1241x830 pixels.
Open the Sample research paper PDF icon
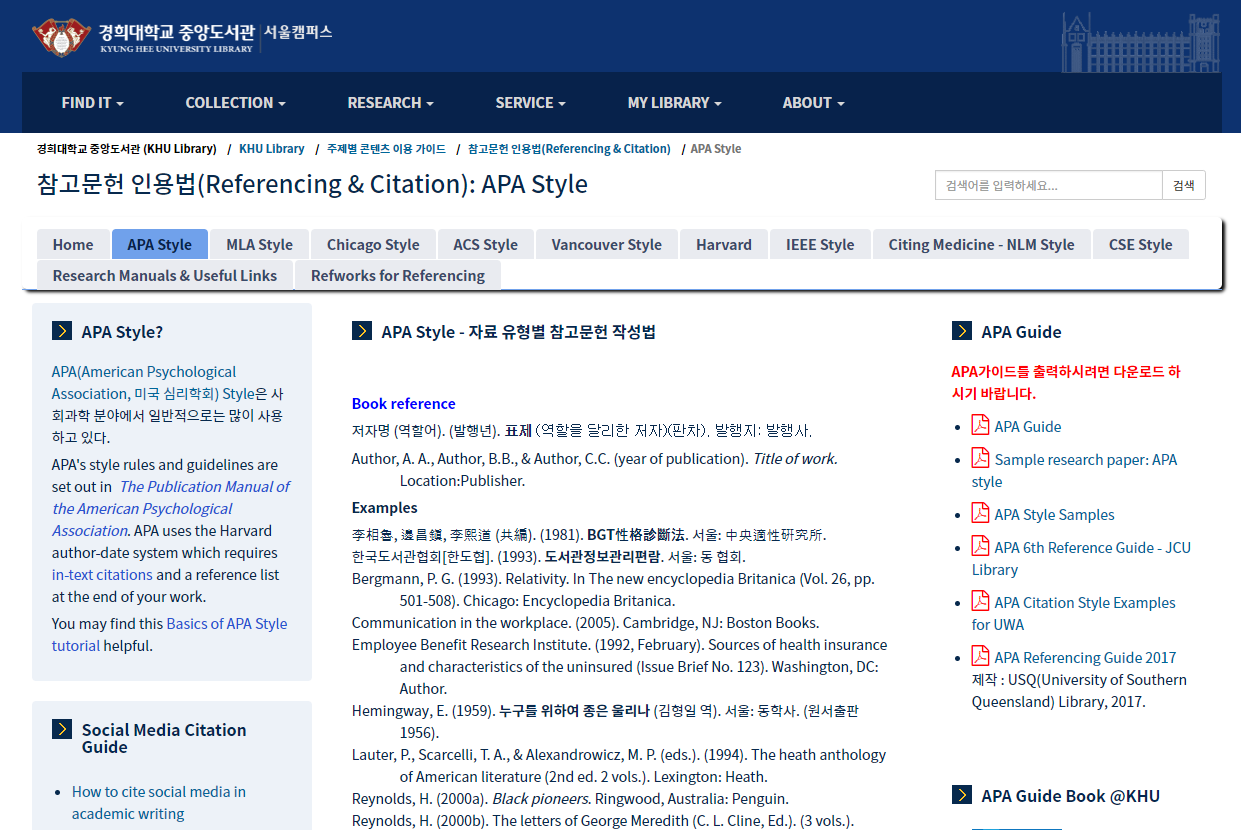tap(980, 459)
